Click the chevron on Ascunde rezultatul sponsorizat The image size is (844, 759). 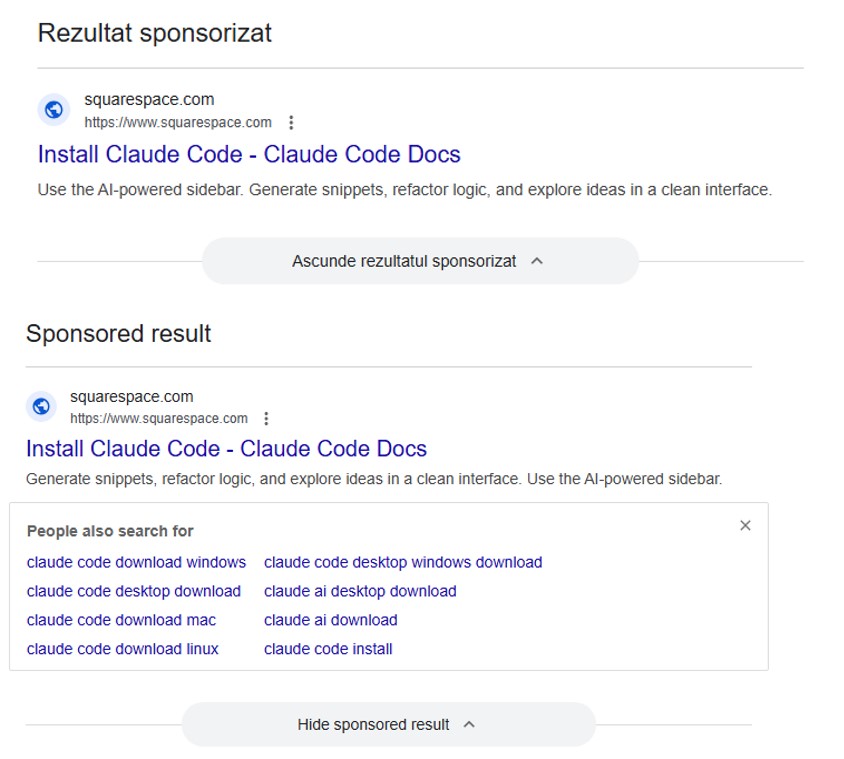(537, 260)
